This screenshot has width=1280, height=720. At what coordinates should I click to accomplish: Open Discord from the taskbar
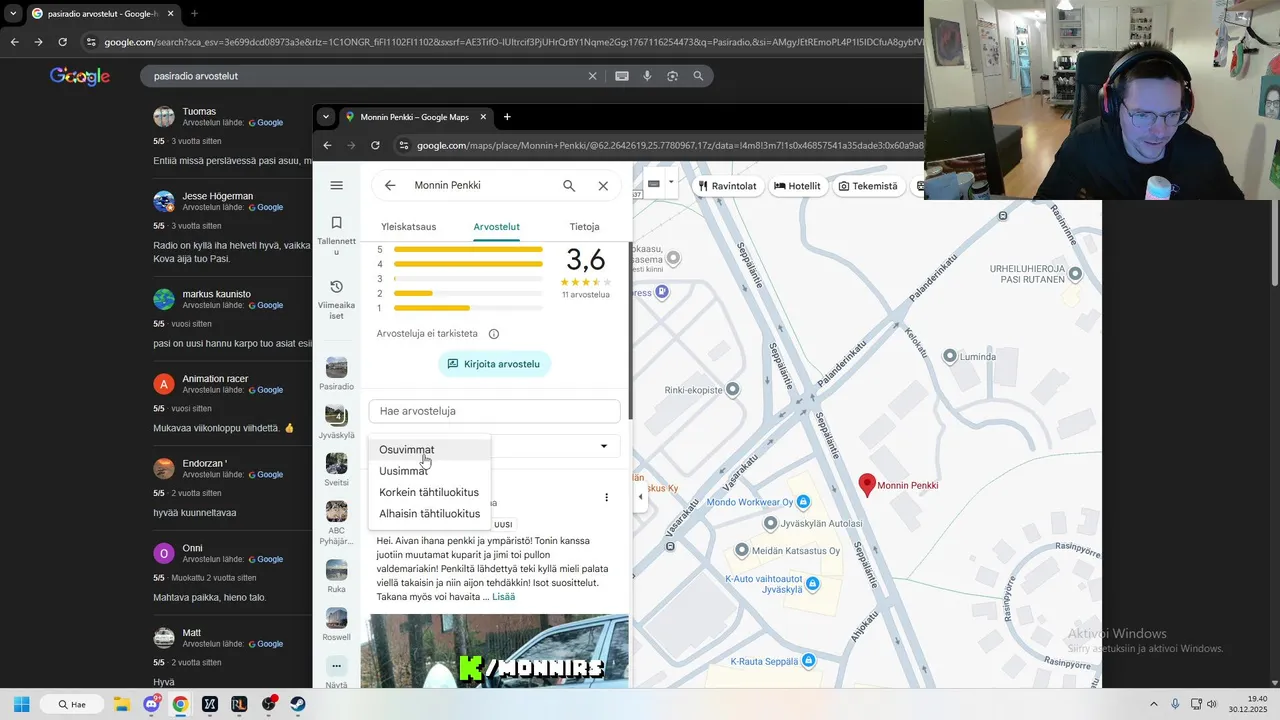(151, 704)
